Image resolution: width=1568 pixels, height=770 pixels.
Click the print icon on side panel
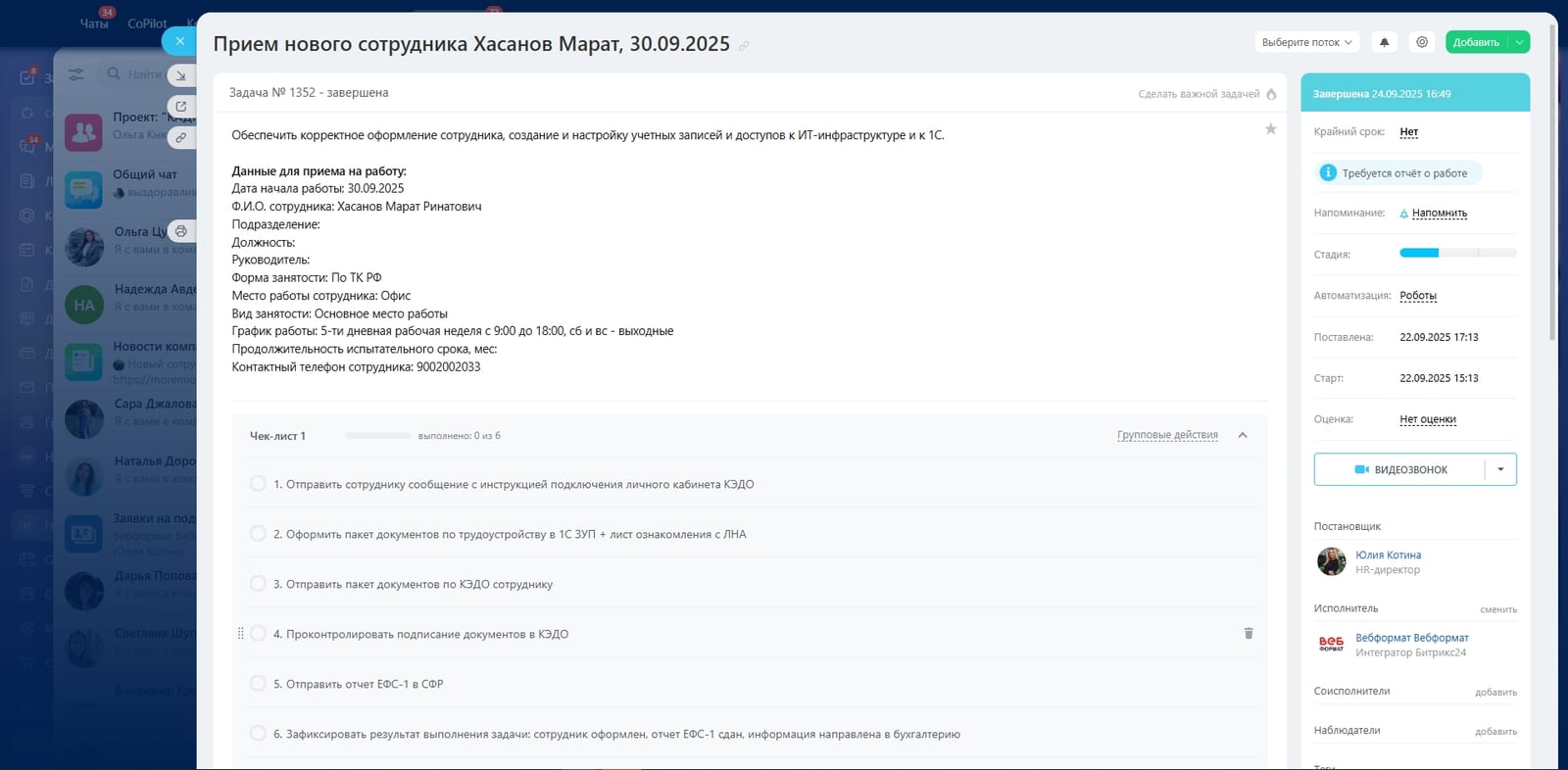click(180, 232)
